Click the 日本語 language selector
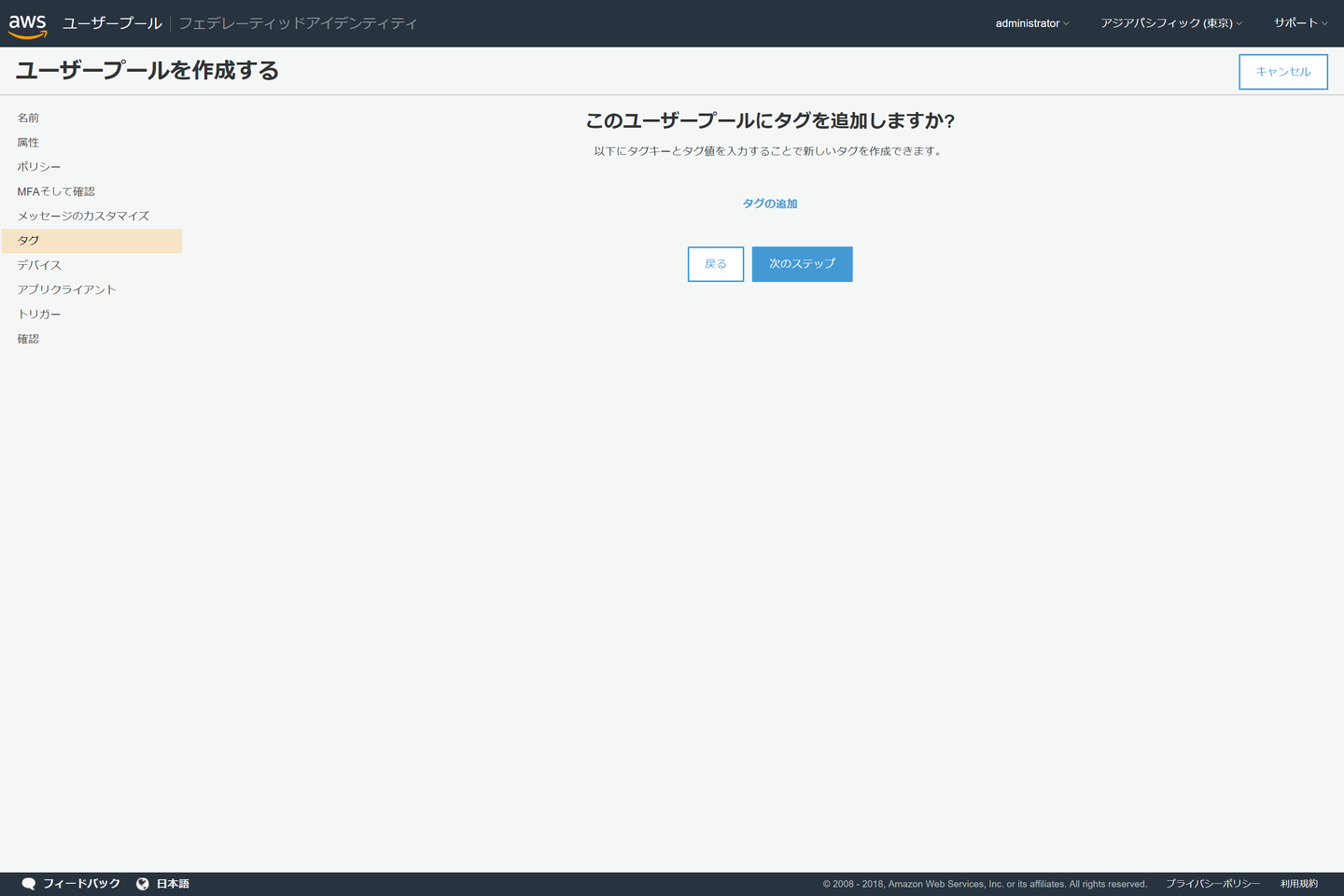This screenshot has width=1344, height=896. click(173, 884)
